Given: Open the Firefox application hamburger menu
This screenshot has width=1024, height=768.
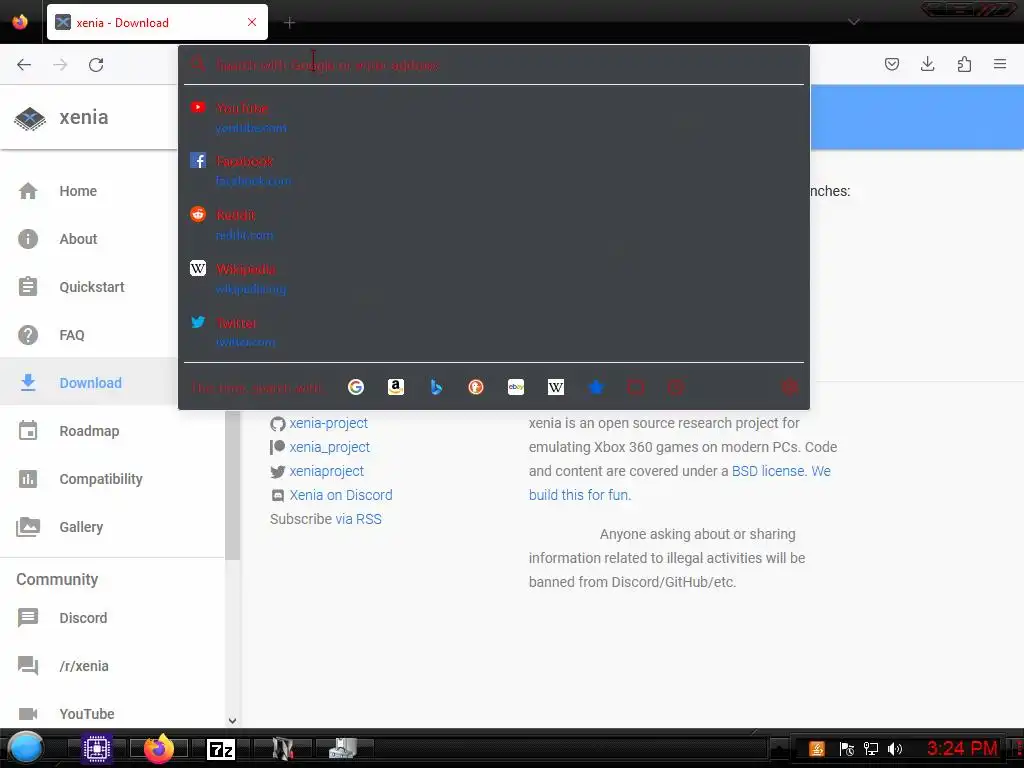Looking at the screenshot, I should [x=1000, y=64].
